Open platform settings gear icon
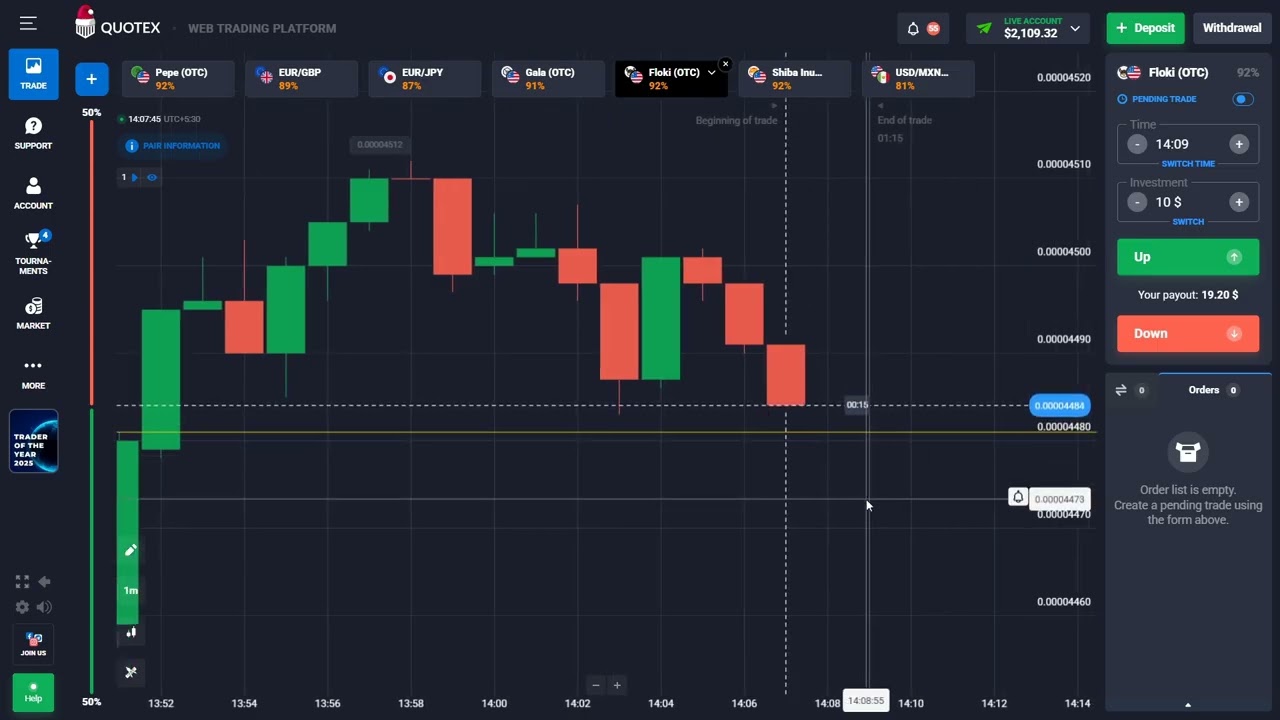Viewport: 1280px width, 720px height. 22,607
